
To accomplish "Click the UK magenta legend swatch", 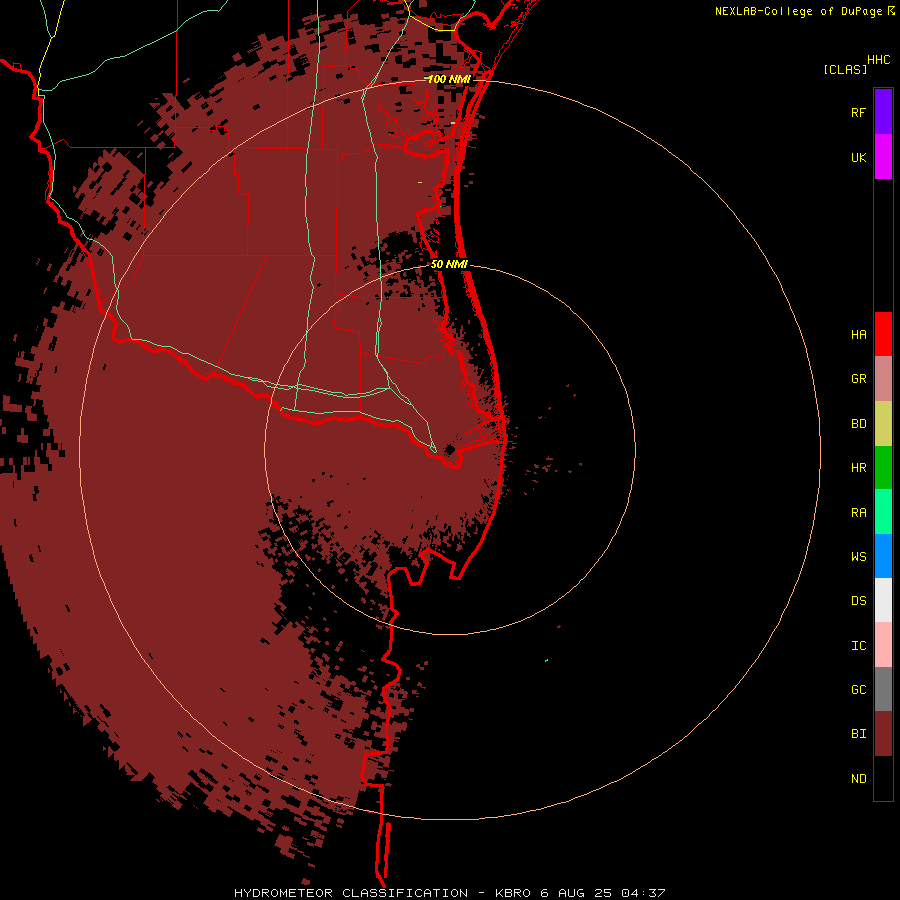I will click(x=883, y=157).
